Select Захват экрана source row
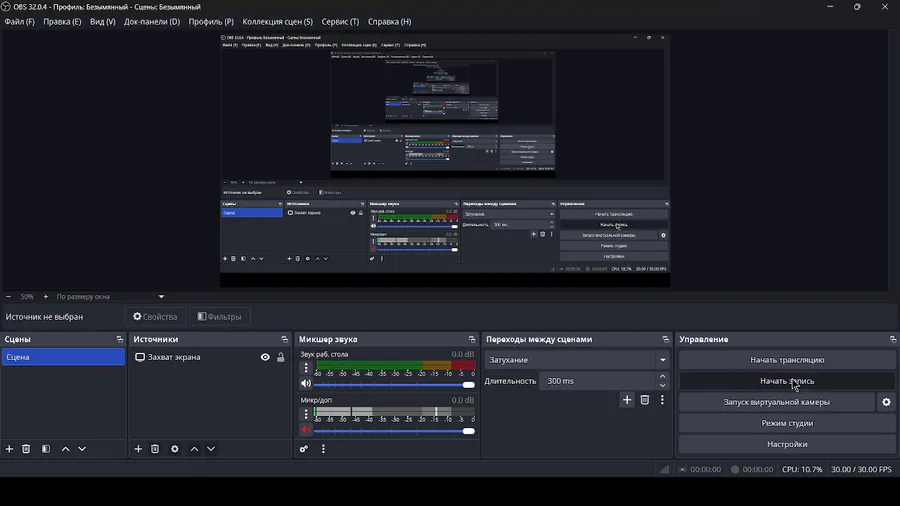 tap(210, 357)
